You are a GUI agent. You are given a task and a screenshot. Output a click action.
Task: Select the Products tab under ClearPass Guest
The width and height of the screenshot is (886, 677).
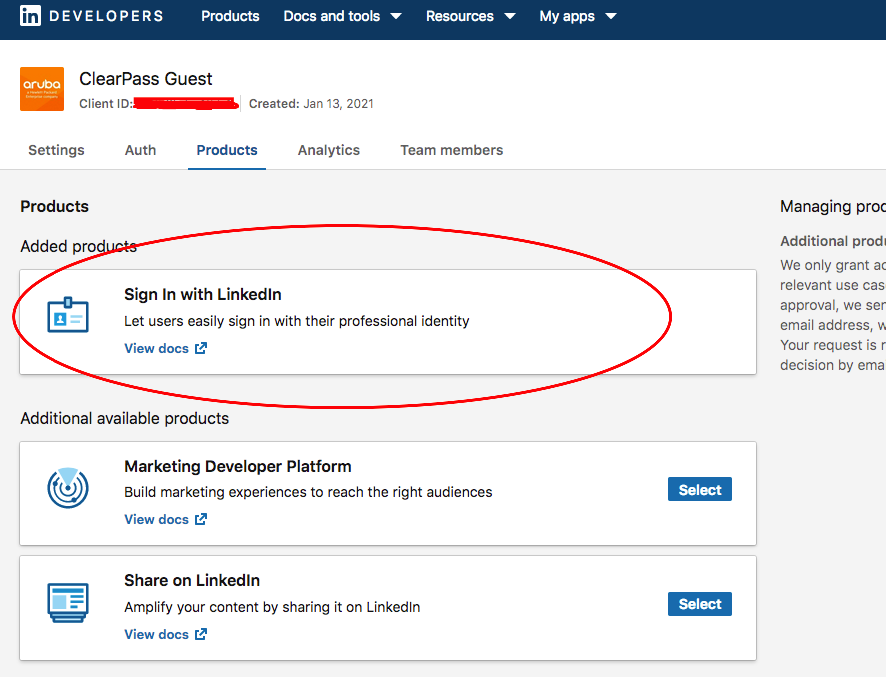(x=227, y=150)
